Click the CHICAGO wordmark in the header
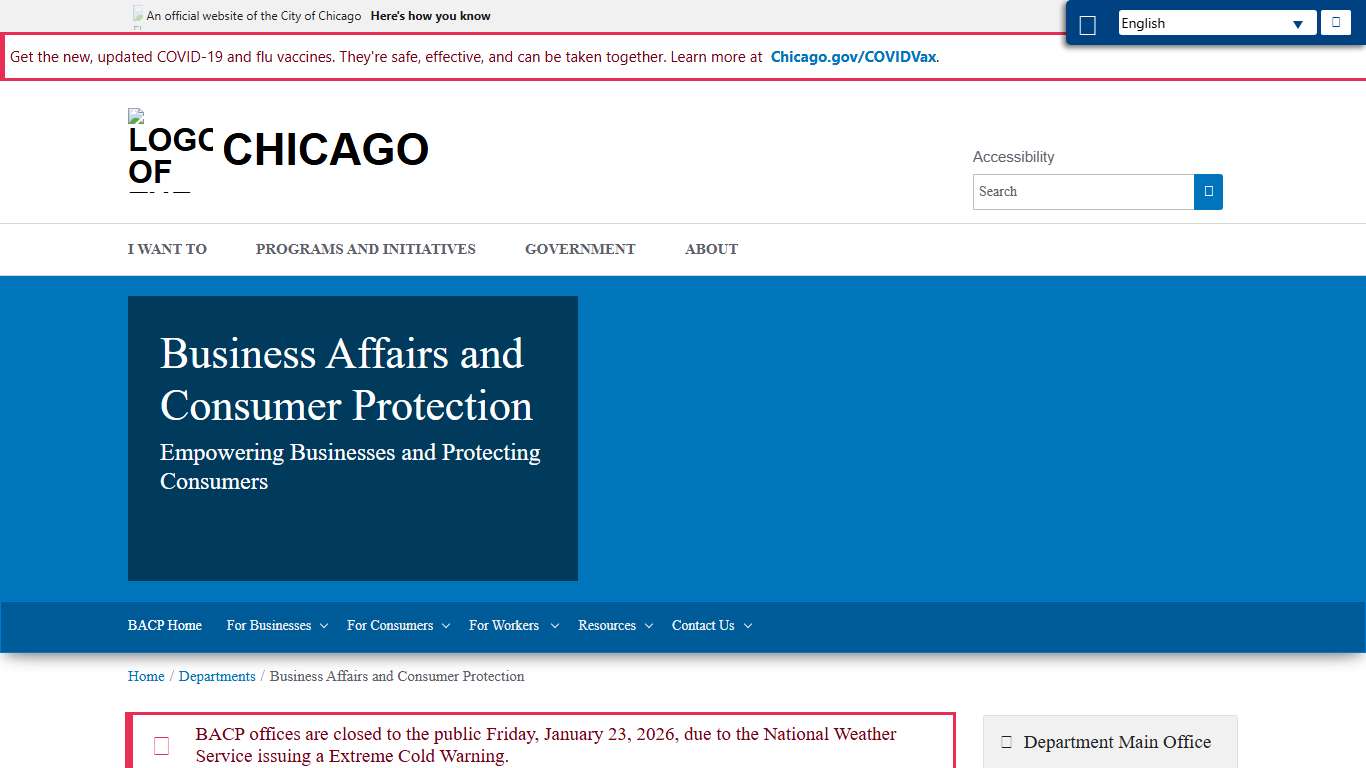The height and width of the screenshot is (768, 1366). click(325, 150)
